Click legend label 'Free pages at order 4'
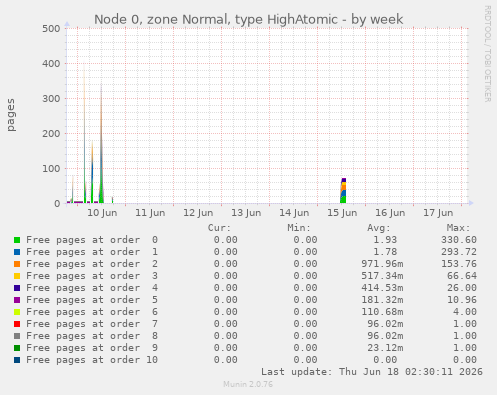497x395 pixels. pyautogui.click(x=92, y=288)
